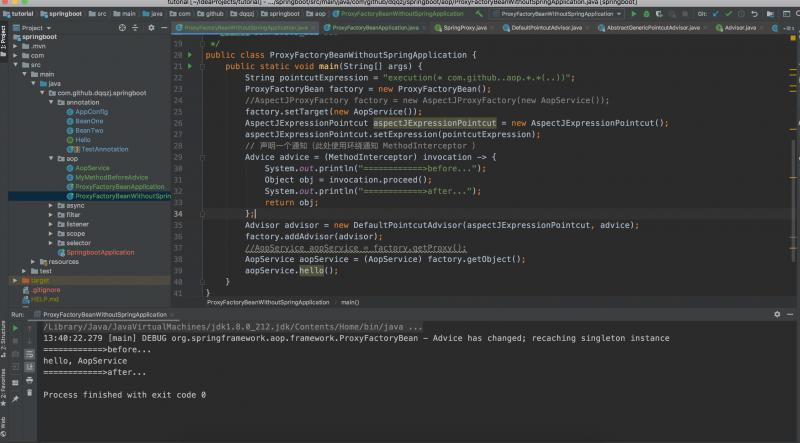The image size is (800, 443).
Task: Run the application with green play icon in top toolbar
Action: [x=634, y=14]
